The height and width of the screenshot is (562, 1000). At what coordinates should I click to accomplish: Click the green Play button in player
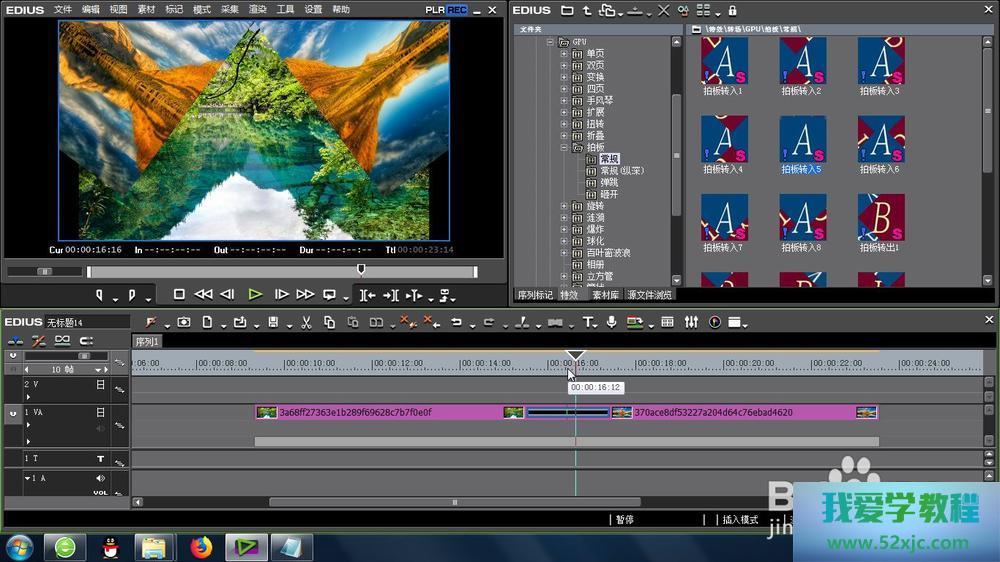(255, 294)
